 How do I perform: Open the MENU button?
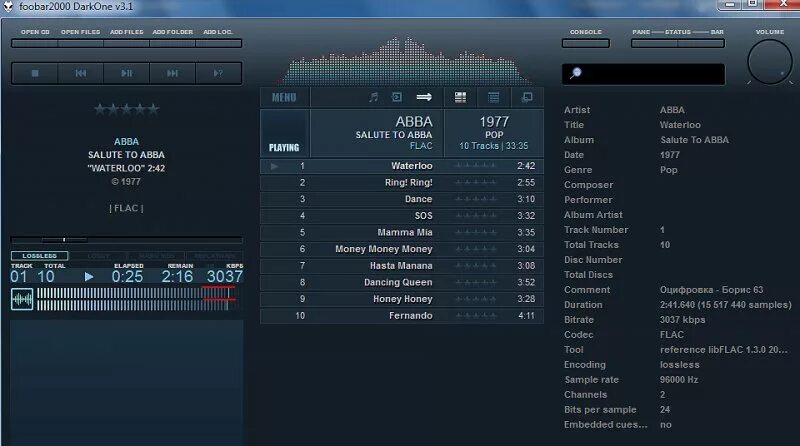coord(284,97)
